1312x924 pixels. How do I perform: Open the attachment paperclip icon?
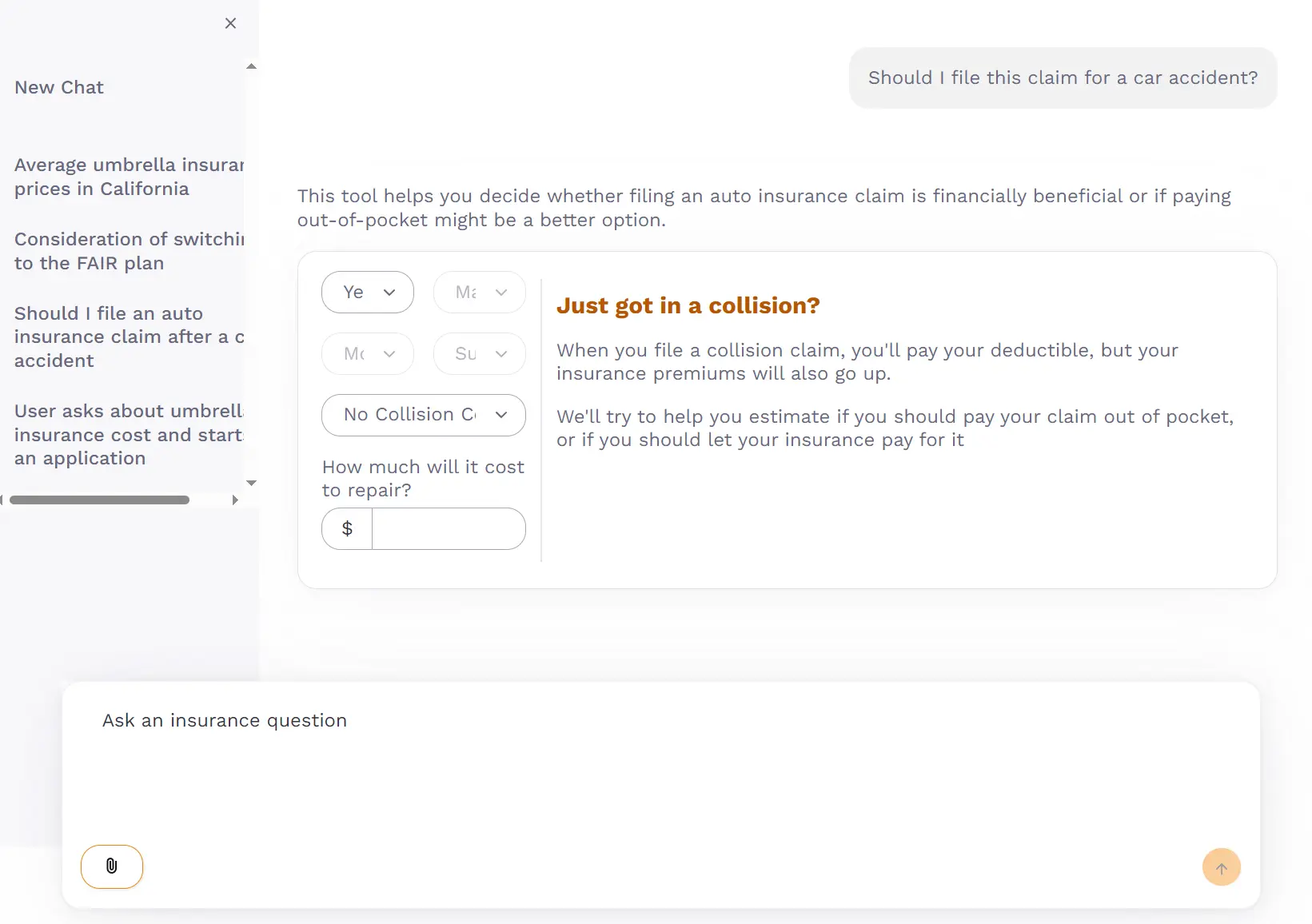pos(111,866)
